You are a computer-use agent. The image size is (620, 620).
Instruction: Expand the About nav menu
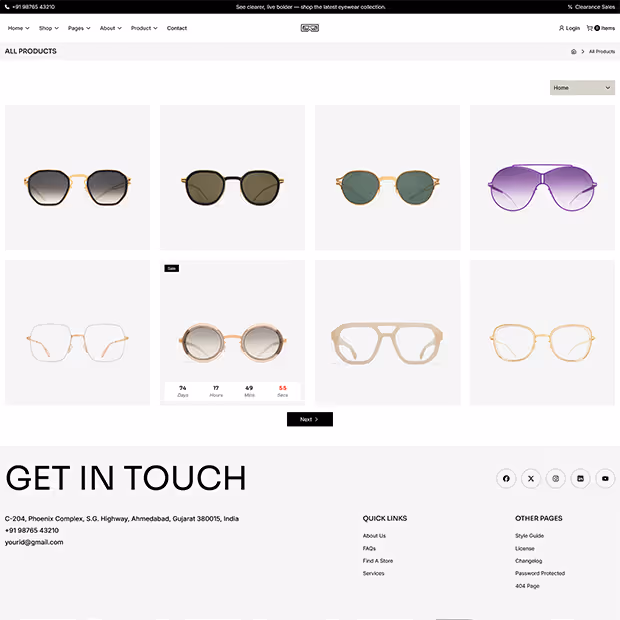click(111, 28)
